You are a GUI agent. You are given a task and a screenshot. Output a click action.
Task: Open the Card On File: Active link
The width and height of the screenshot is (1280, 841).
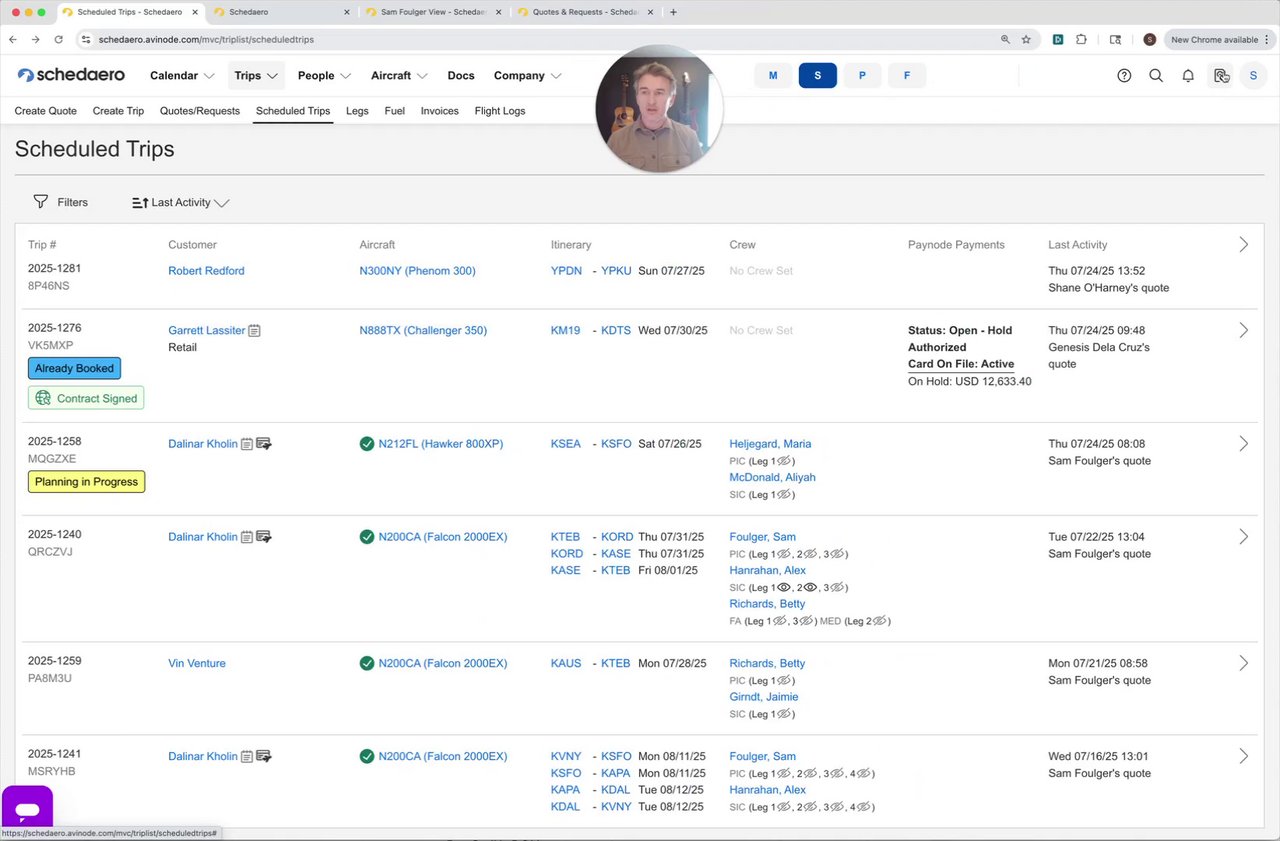click(x=961, y=364)
